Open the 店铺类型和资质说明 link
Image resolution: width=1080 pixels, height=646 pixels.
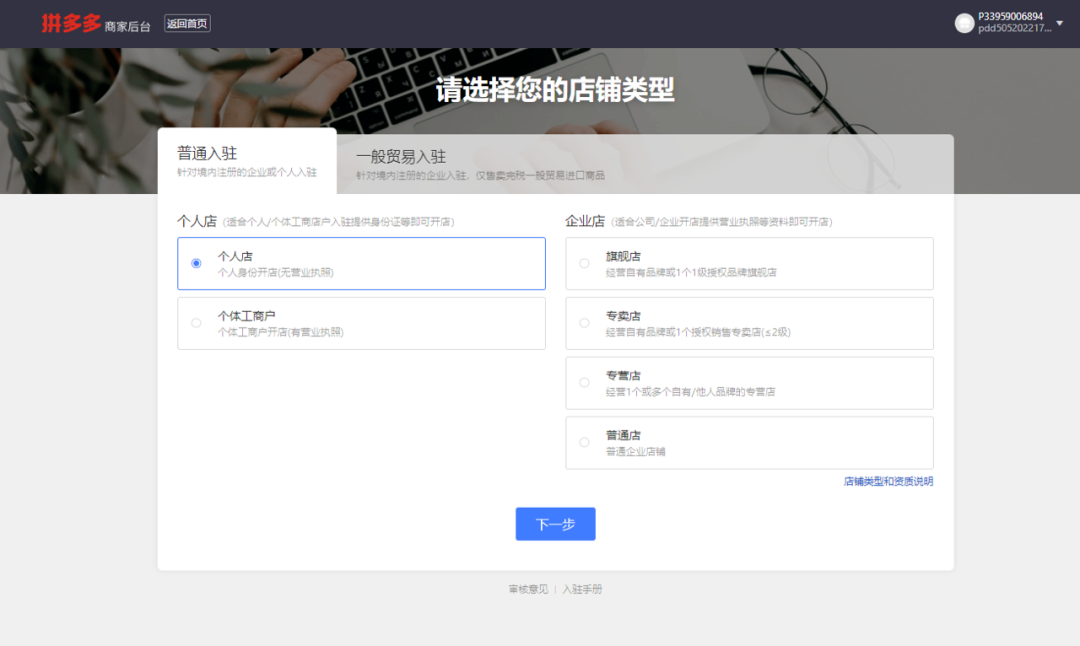[888, 480]
